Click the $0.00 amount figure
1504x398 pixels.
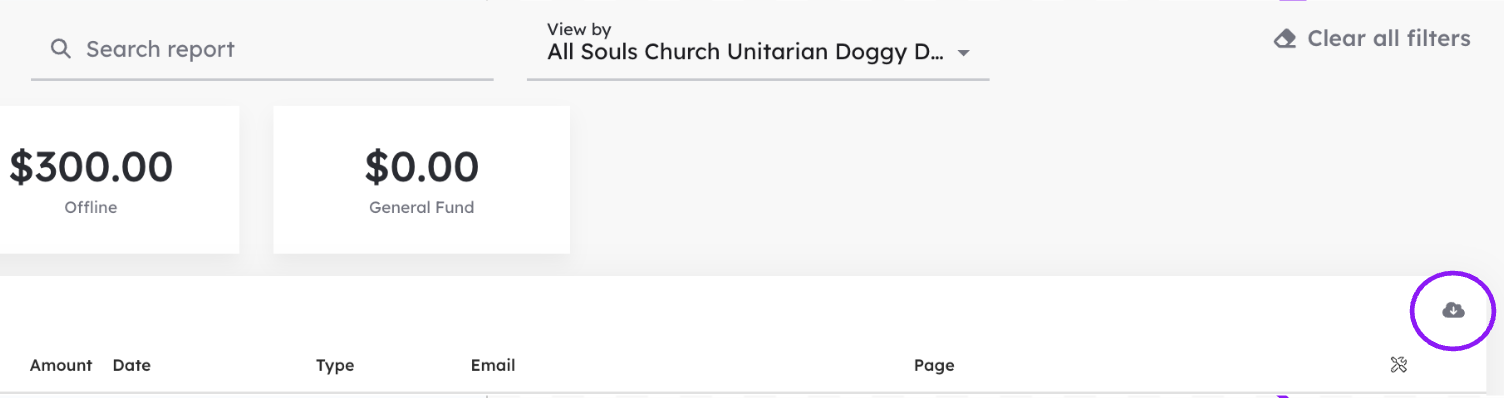point(421,167)
